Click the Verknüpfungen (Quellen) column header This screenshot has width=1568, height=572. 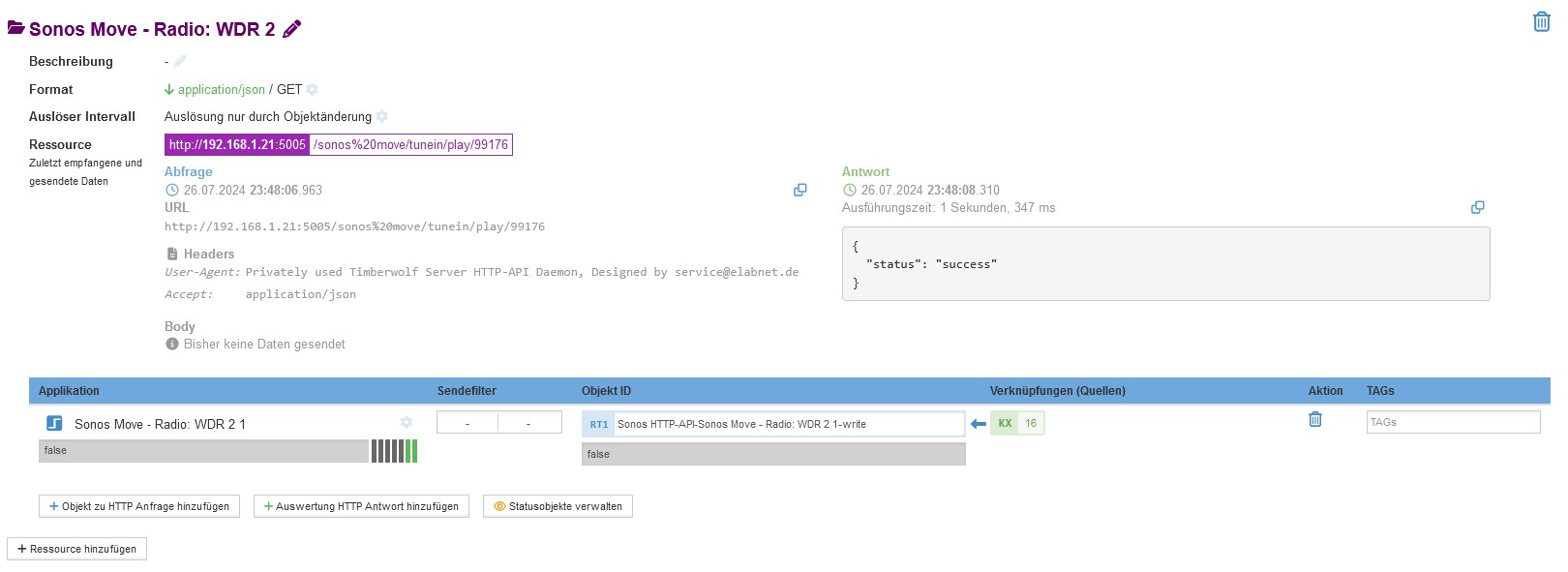tap(1057, 391)
